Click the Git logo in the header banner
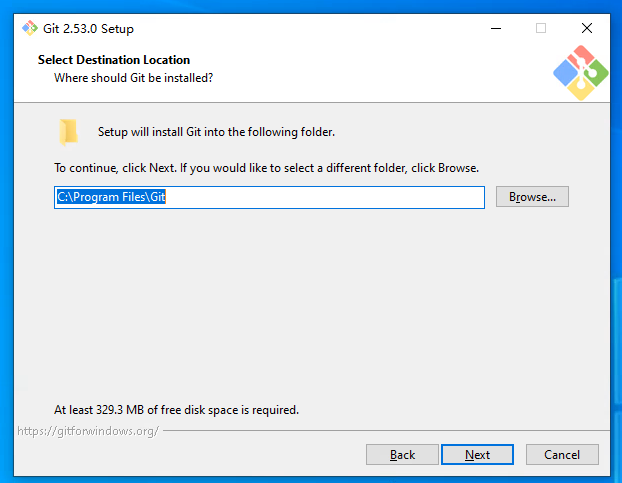The height and width of the screenshot is (483, 622). pyautogui.click(x=580, y=72)
